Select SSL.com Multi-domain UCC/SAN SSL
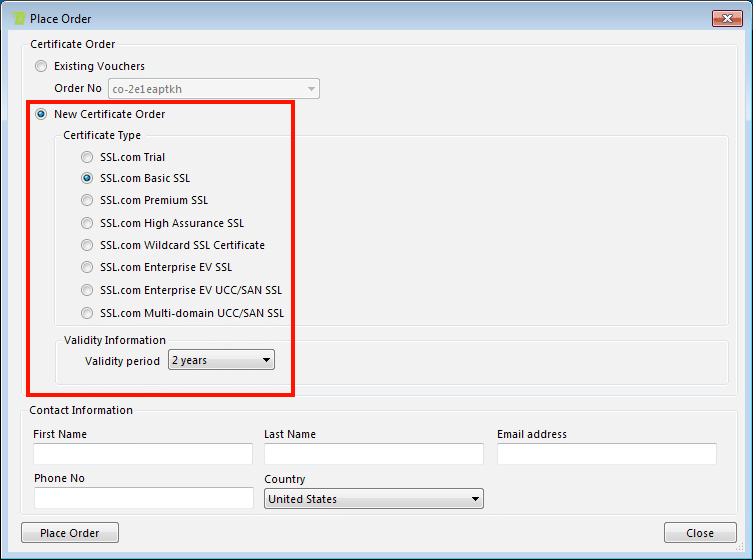Viewport: 753px width, 560px height. [x=87, y=313]
